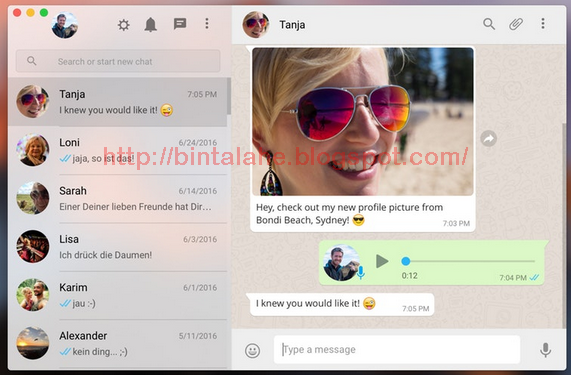Click the voice message progress slider
Image resolution: width=571 pixels, height=375 pixels.
point(470,261)
